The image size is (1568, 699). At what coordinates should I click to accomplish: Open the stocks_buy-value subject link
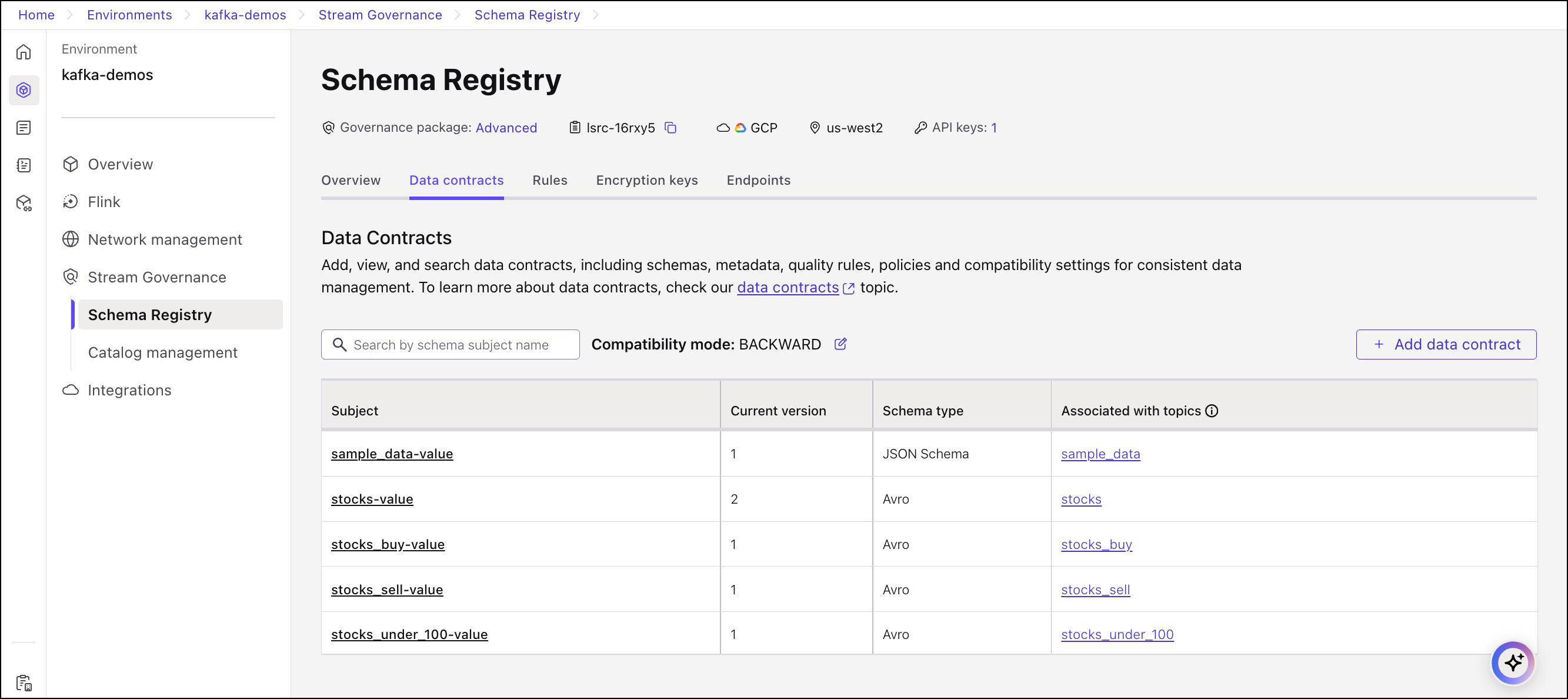[388, 544]
